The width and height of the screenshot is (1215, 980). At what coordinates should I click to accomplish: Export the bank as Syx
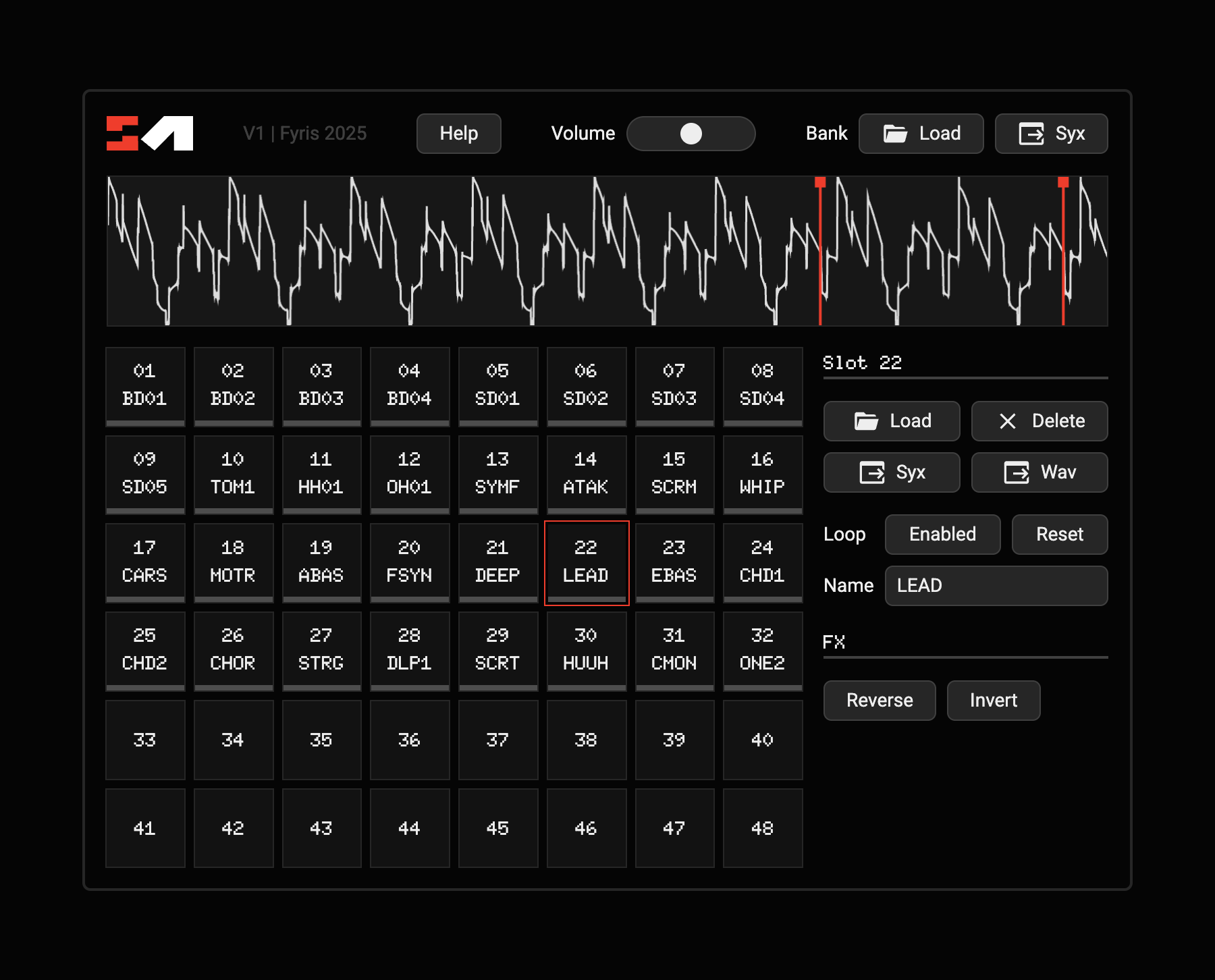tap(1051, 134)
